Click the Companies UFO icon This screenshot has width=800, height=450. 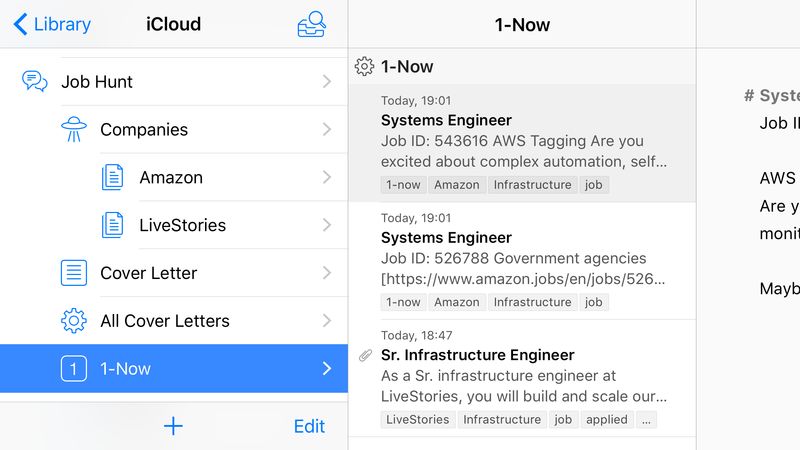click(x=74, y=129)
